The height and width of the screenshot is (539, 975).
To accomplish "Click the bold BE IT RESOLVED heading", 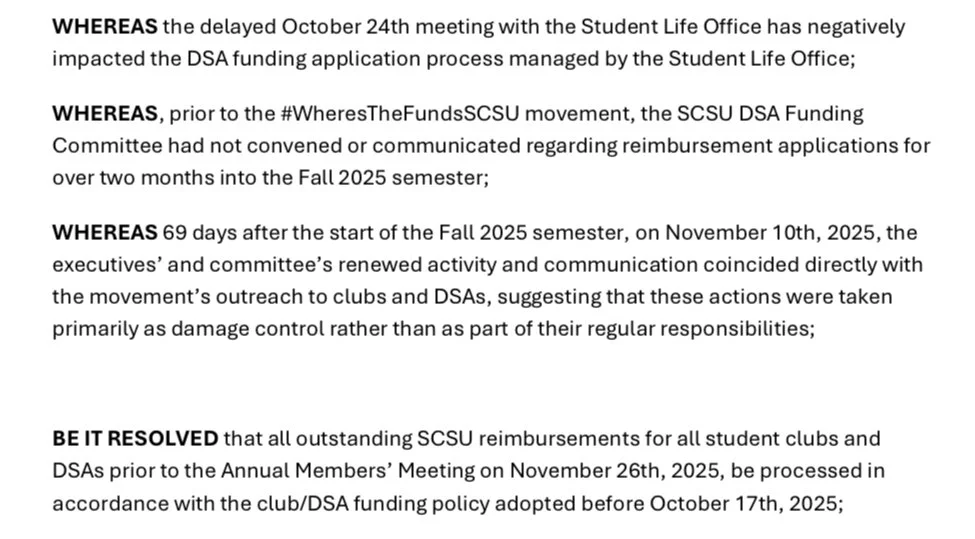I will click(135, 439).
